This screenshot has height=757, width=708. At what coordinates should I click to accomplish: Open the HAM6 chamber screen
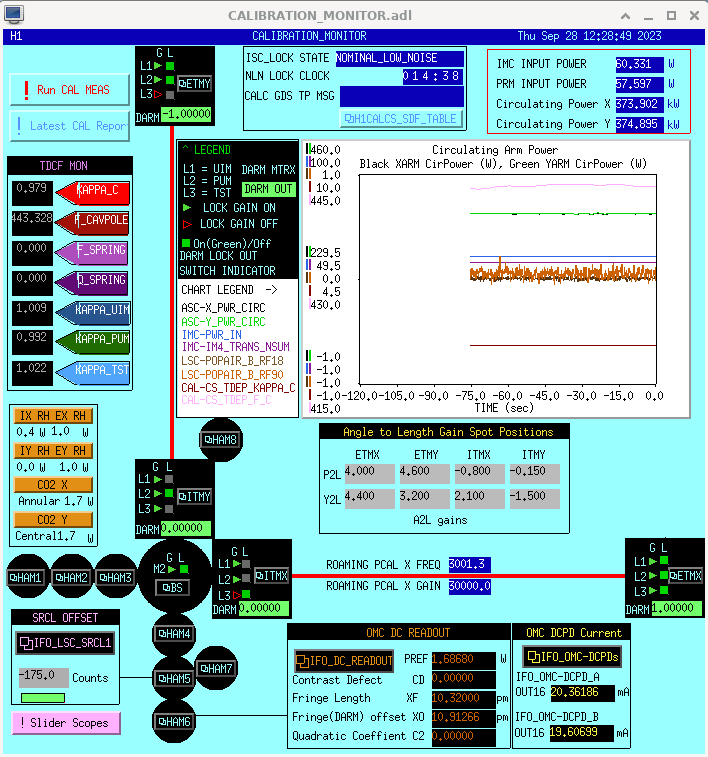click(x=173, y=721)
